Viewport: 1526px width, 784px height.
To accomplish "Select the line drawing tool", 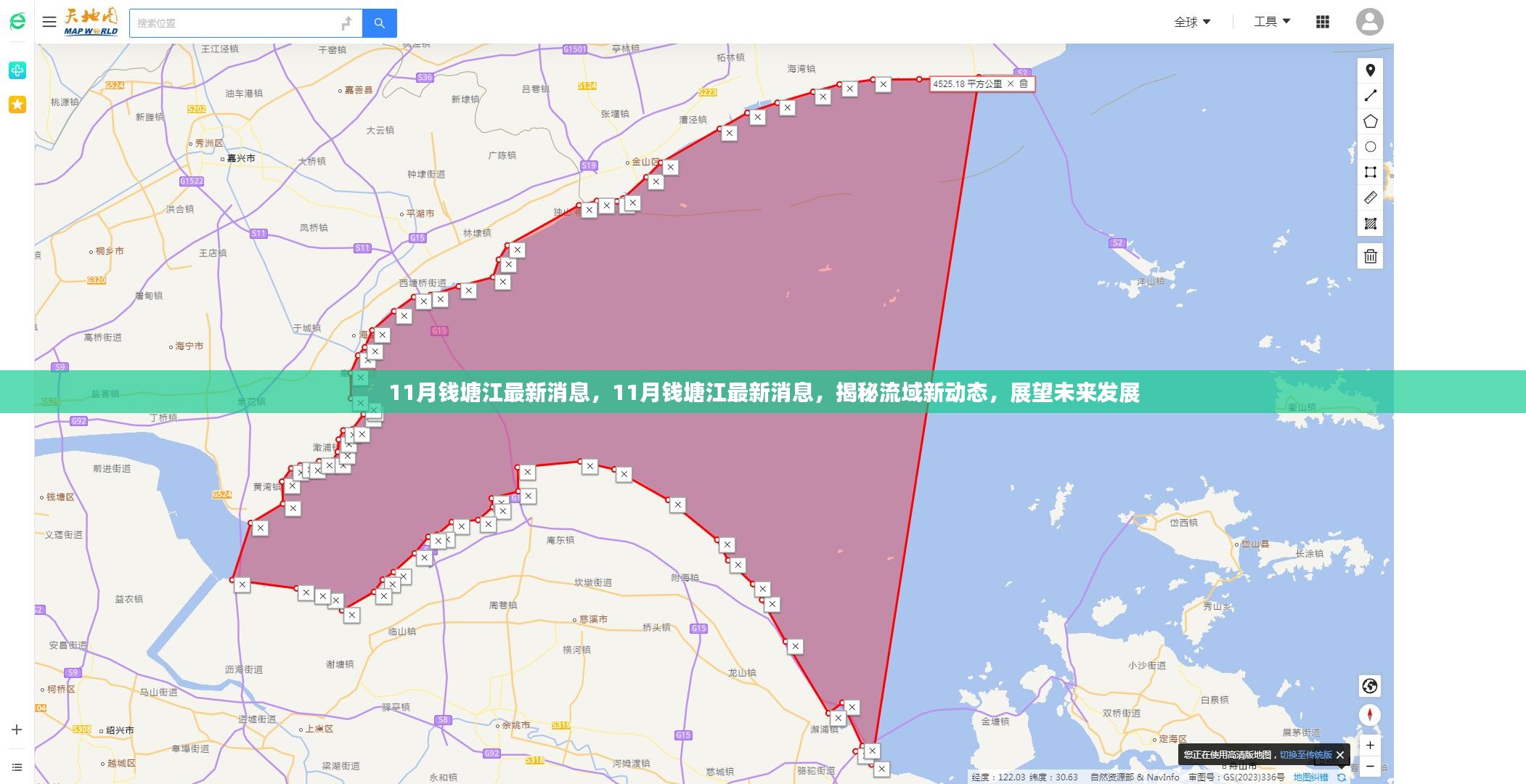I will point(1371,96).
